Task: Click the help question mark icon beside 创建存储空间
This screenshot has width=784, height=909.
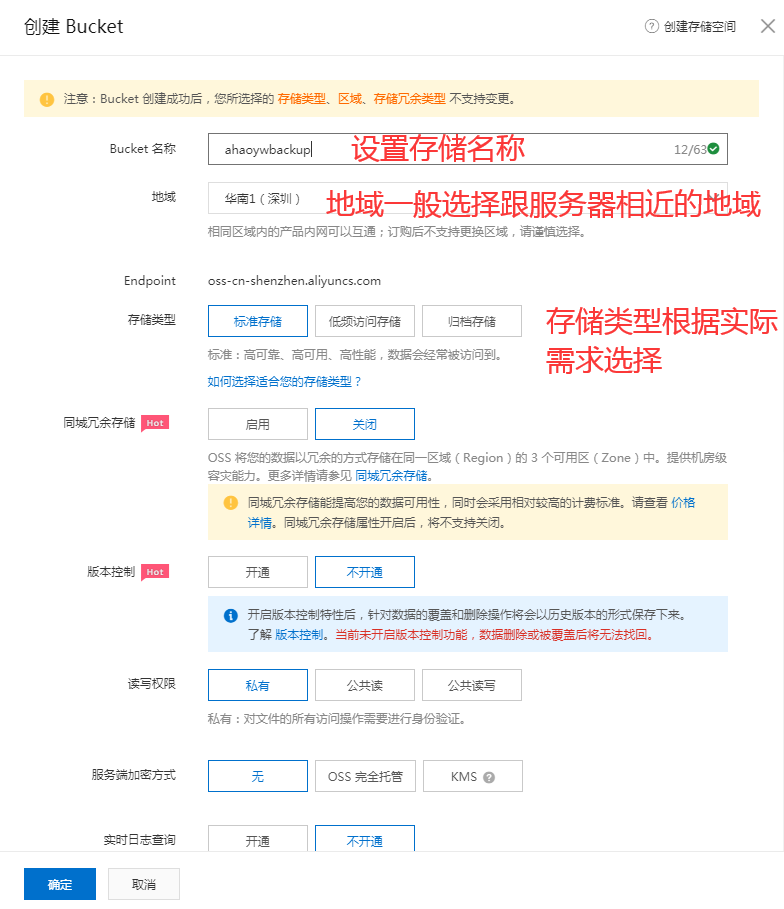Action: pyautogui.click(x=652, y=27)
